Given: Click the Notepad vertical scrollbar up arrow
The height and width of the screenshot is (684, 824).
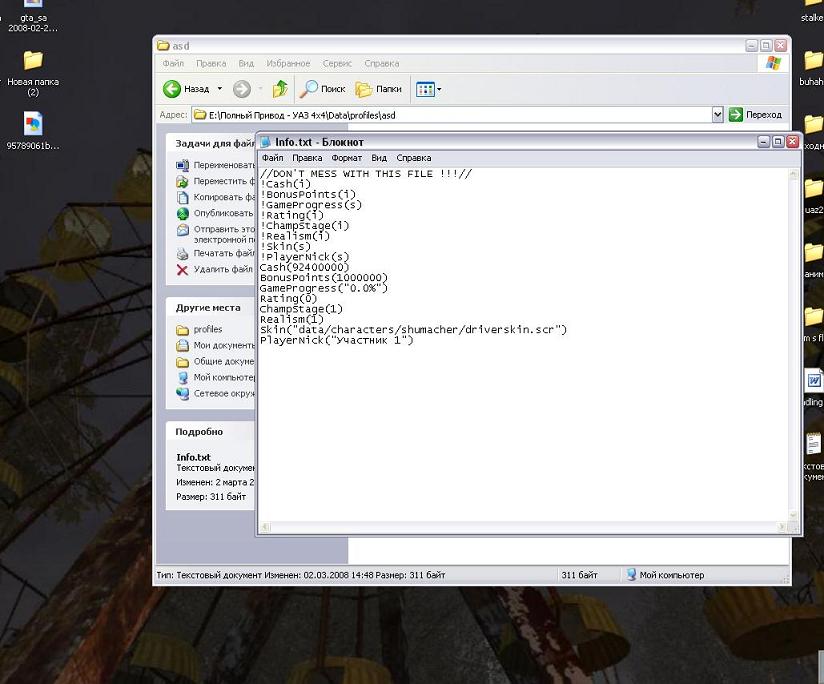Looking at the screenshot, I should click(793, 174).
